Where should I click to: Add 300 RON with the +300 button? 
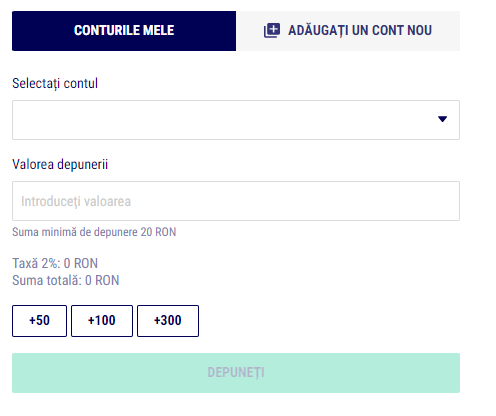click(x=168, y=321)
